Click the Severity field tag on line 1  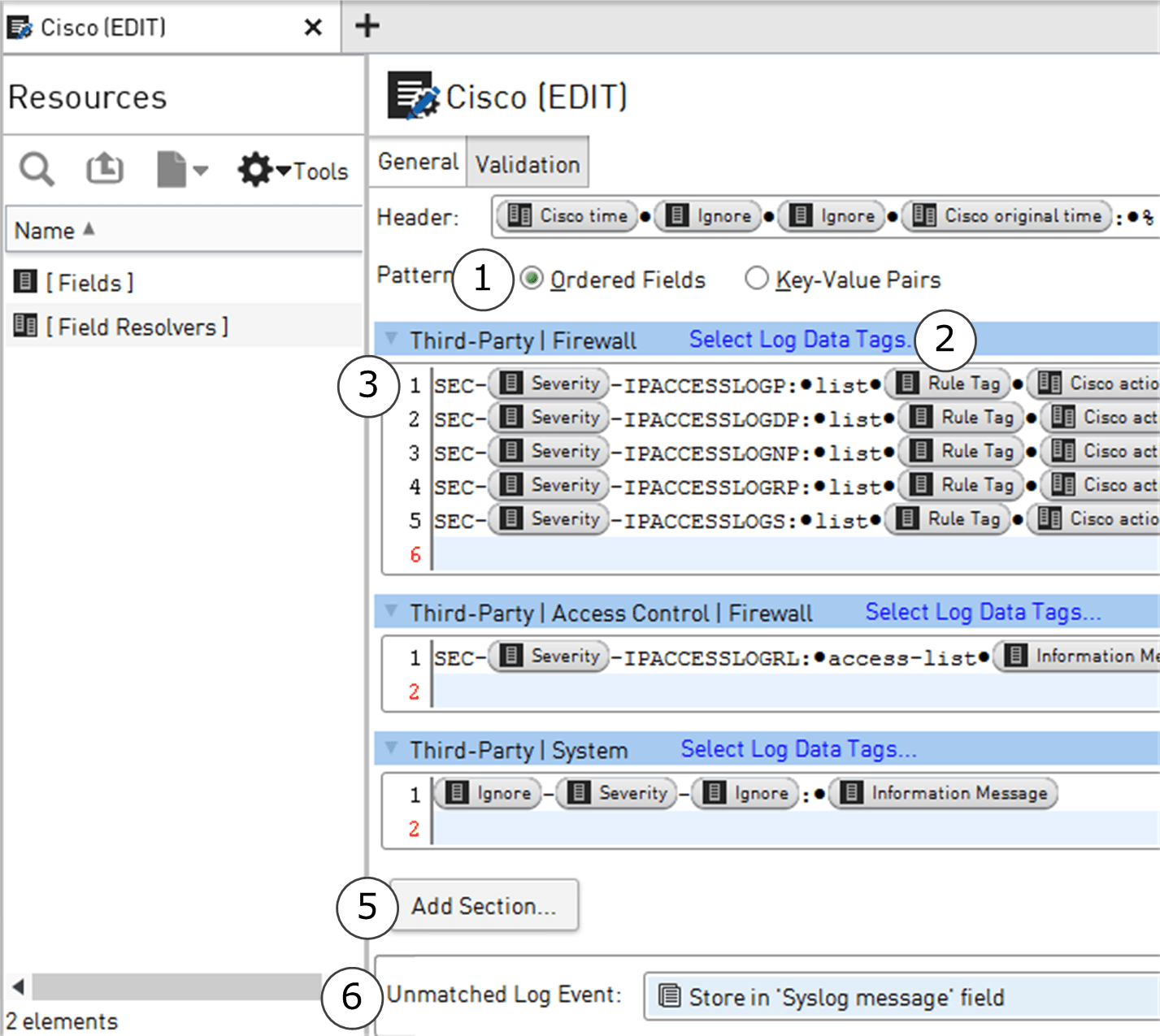(x=548, y=384)
